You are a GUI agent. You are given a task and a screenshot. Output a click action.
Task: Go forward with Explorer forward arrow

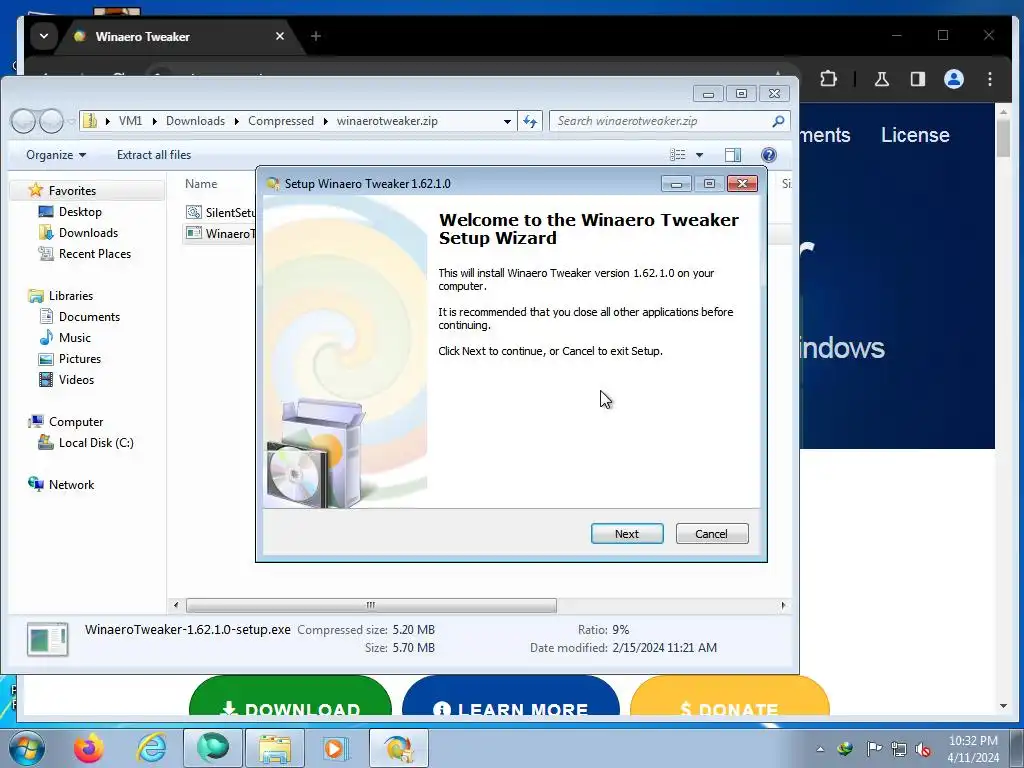click(50, 121)
